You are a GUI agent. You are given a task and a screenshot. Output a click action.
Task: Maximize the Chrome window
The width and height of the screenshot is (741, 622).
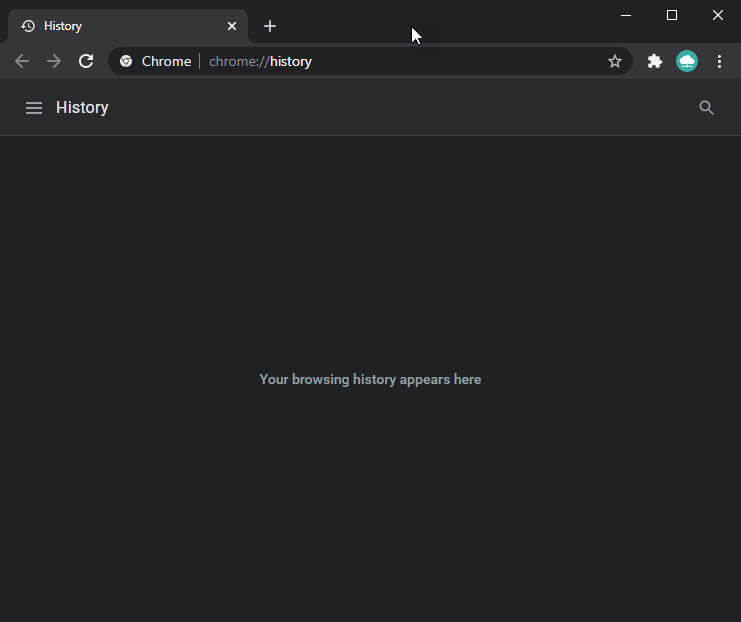[672, 15]
